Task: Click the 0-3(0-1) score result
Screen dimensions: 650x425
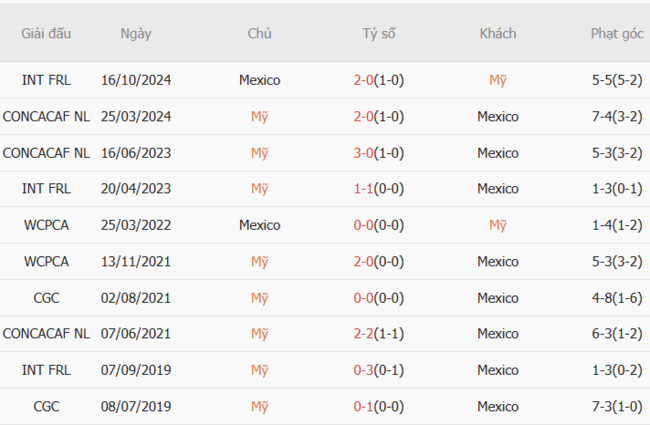Action: coord(378,370)
